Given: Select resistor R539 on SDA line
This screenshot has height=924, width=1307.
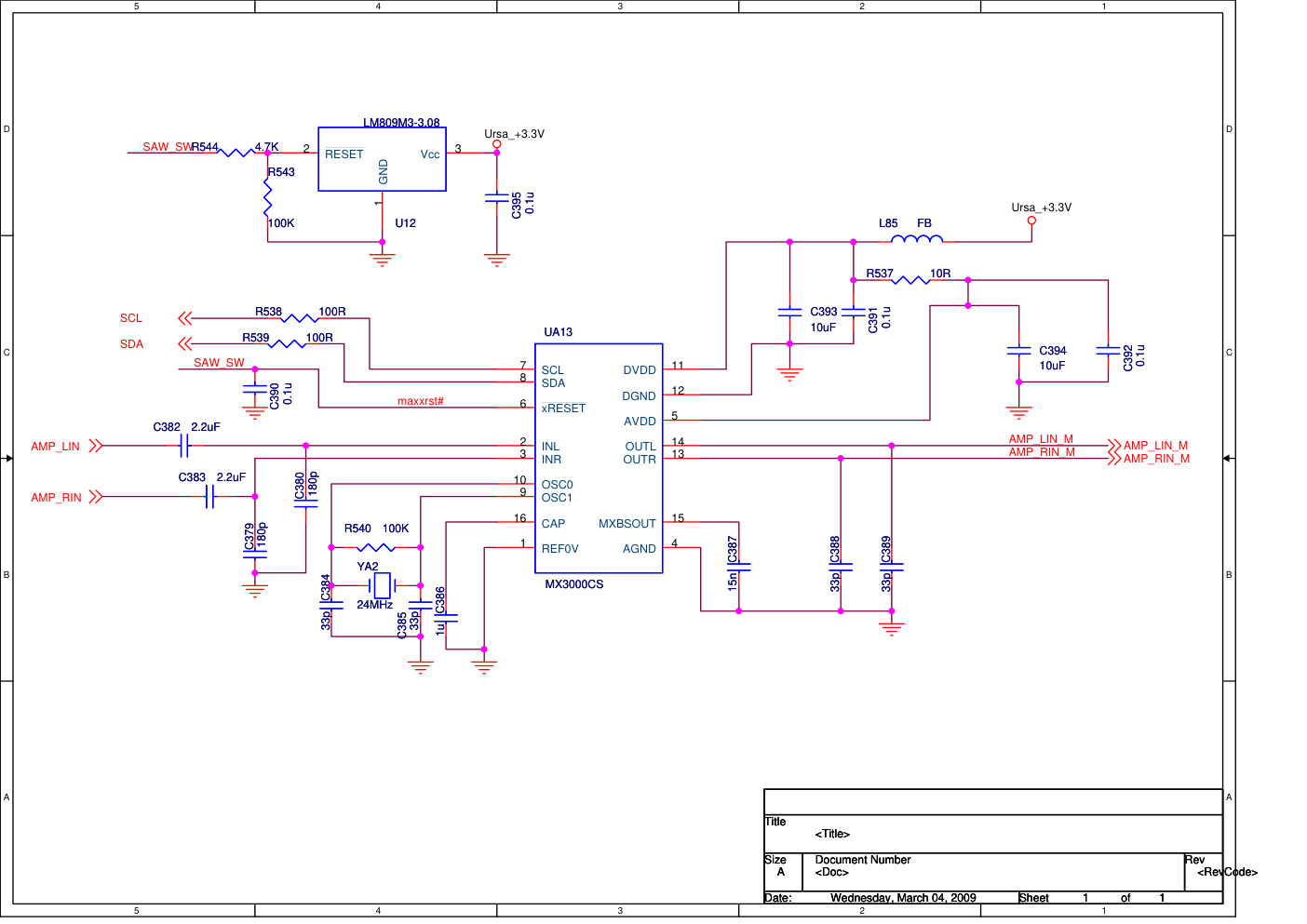Looking at the screenshot, I should point(287,344).
